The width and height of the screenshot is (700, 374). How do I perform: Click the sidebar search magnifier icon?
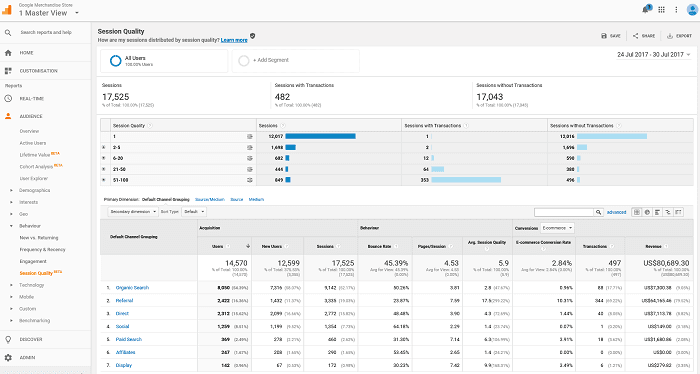[x=8, y=33]
